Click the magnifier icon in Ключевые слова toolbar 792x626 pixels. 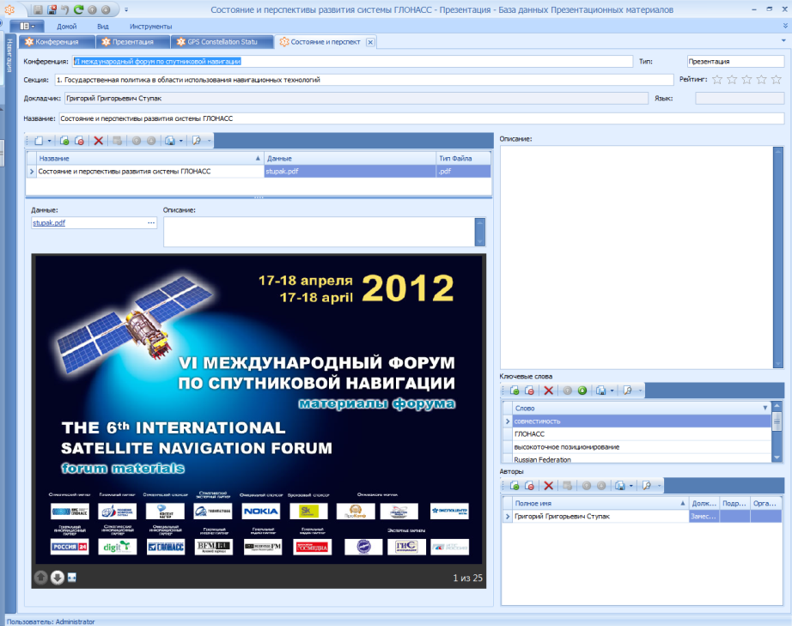(627, 390)
